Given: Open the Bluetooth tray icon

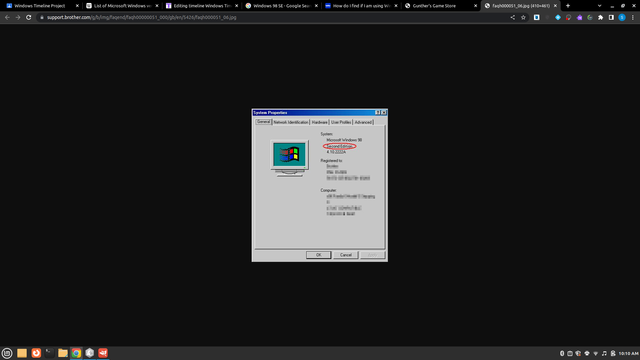Looking at the screenshot, I should tap(562, 353).
